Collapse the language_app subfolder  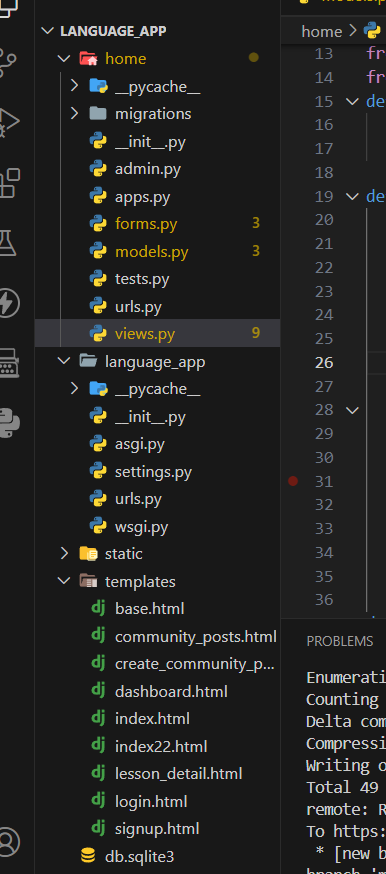point(65,361)
